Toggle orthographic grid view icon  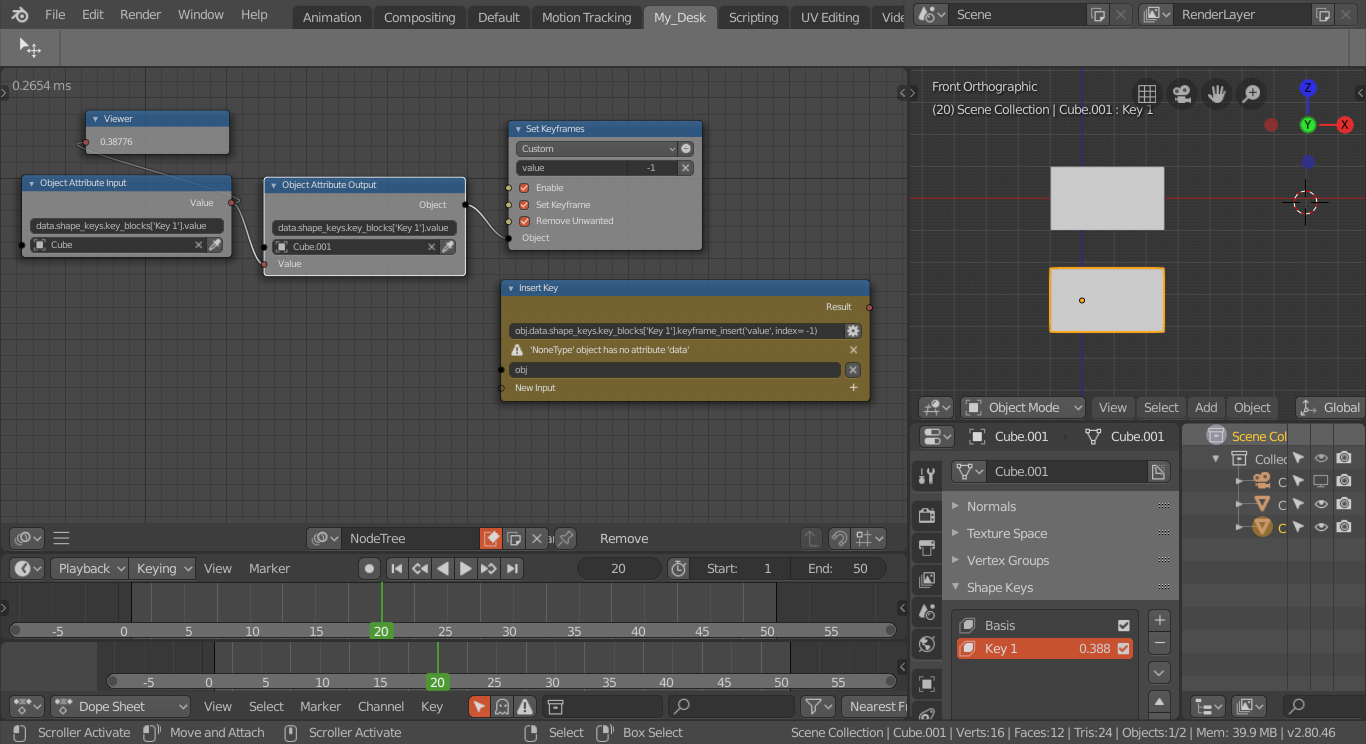[1147, 94]
